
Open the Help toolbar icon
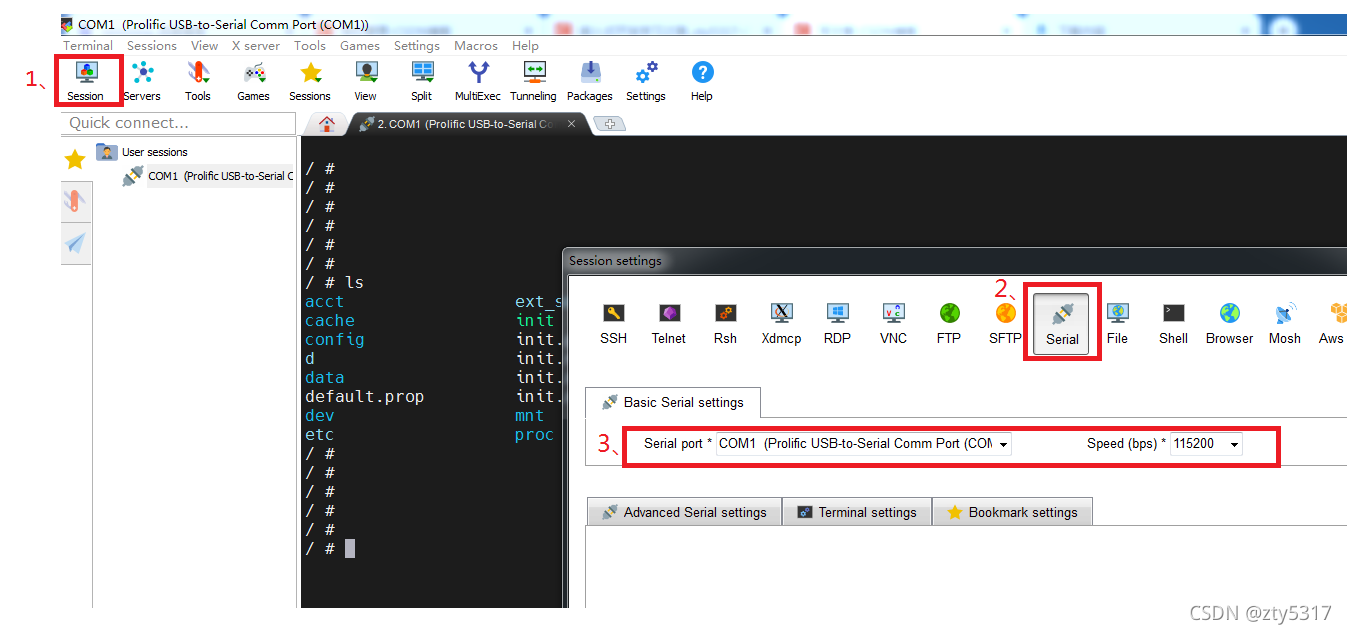coord(702,81)
